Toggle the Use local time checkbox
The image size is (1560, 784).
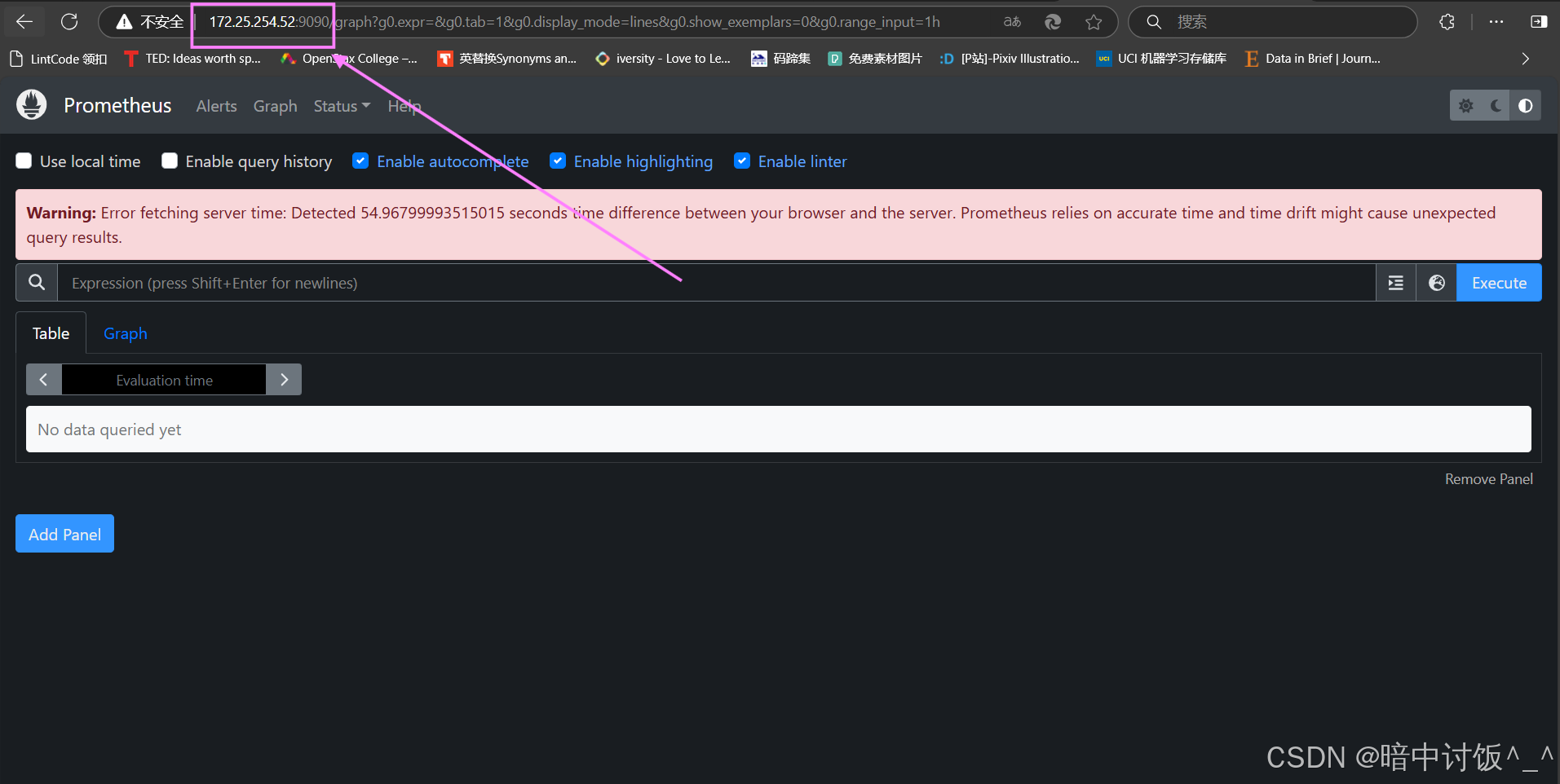(x=24, y=161)
